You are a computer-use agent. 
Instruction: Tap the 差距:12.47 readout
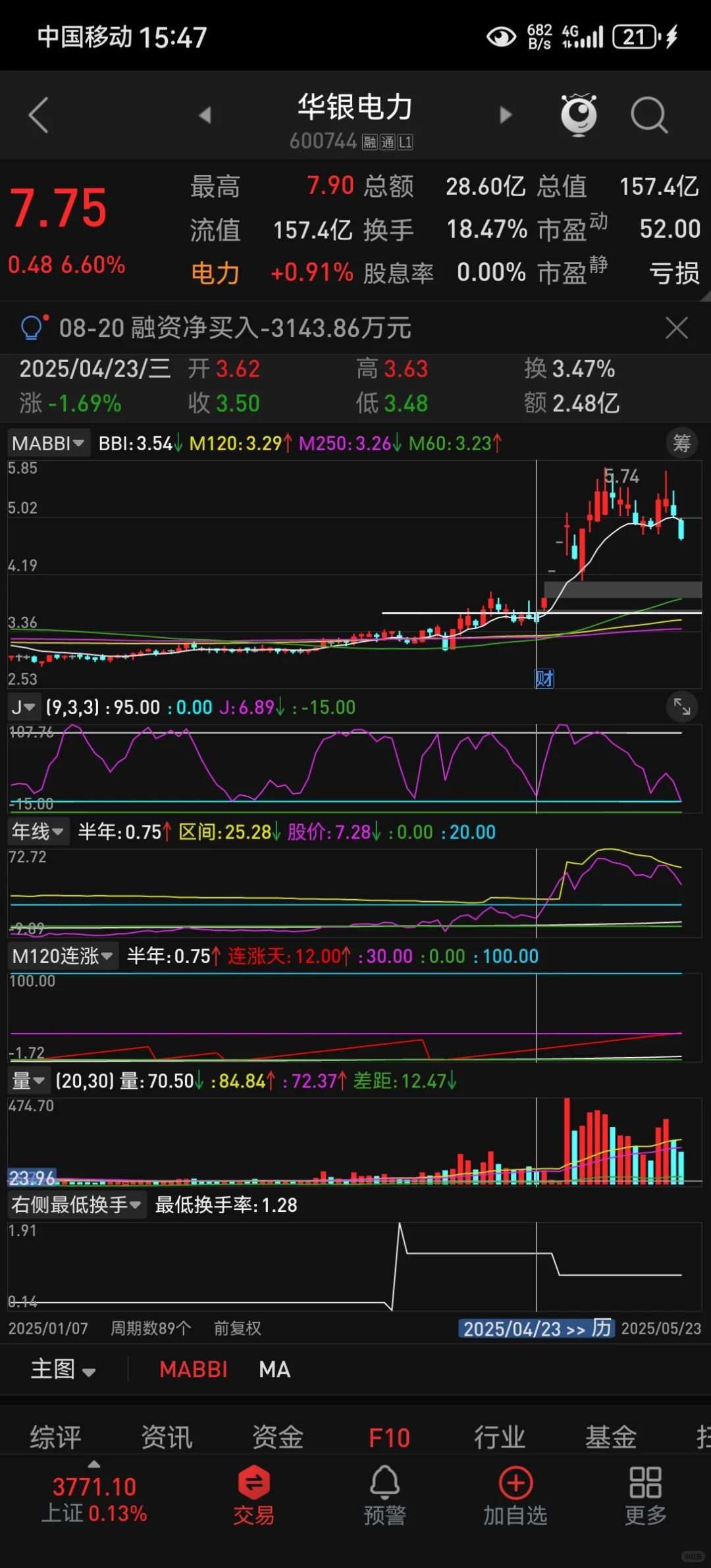pyautogui.click(x=405, y=1080)
